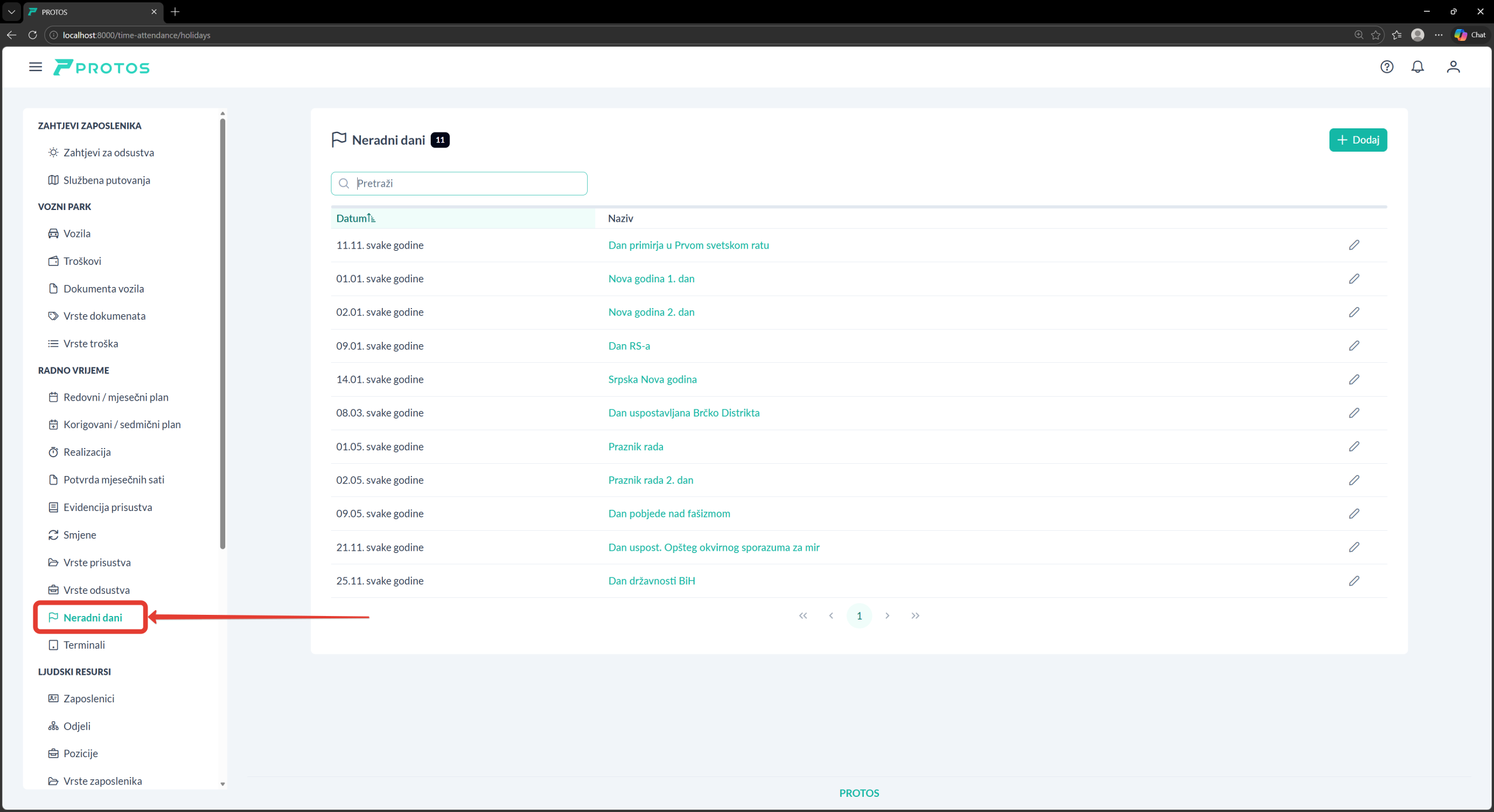Open the Nova godina 1. dan link

(651, 279)
